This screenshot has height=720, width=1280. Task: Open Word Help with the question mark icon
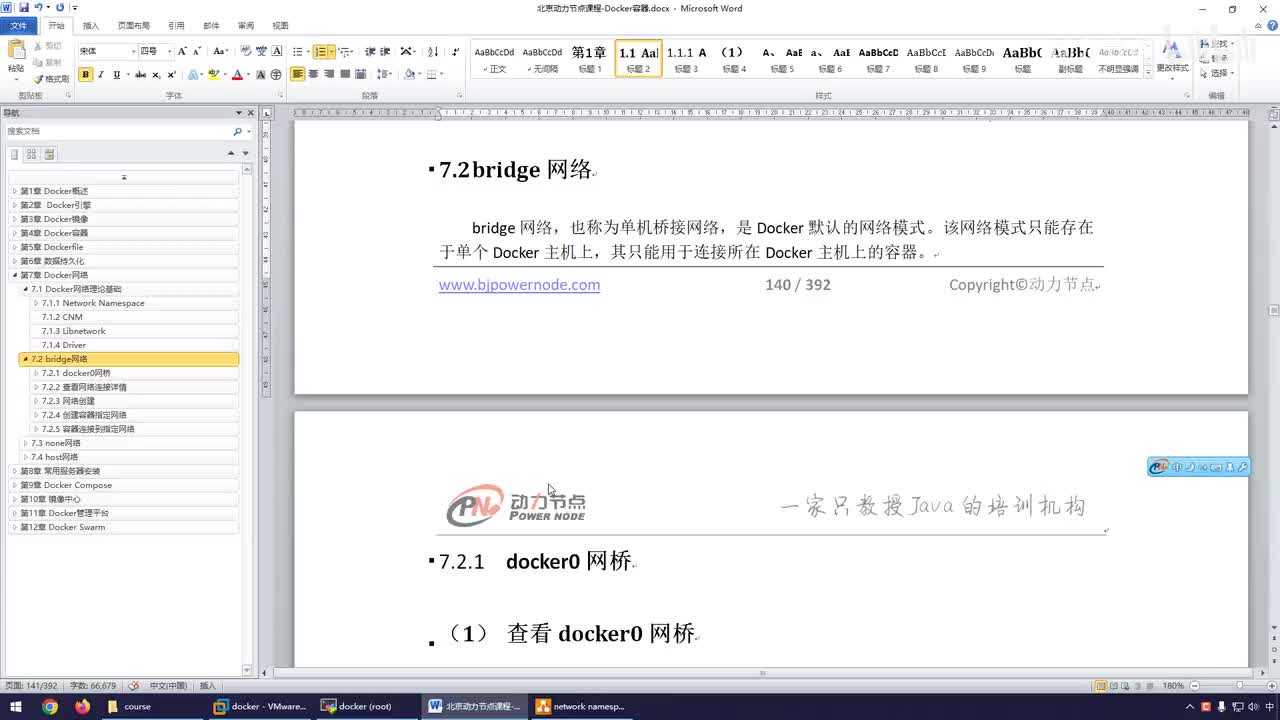pos(1272,26)
